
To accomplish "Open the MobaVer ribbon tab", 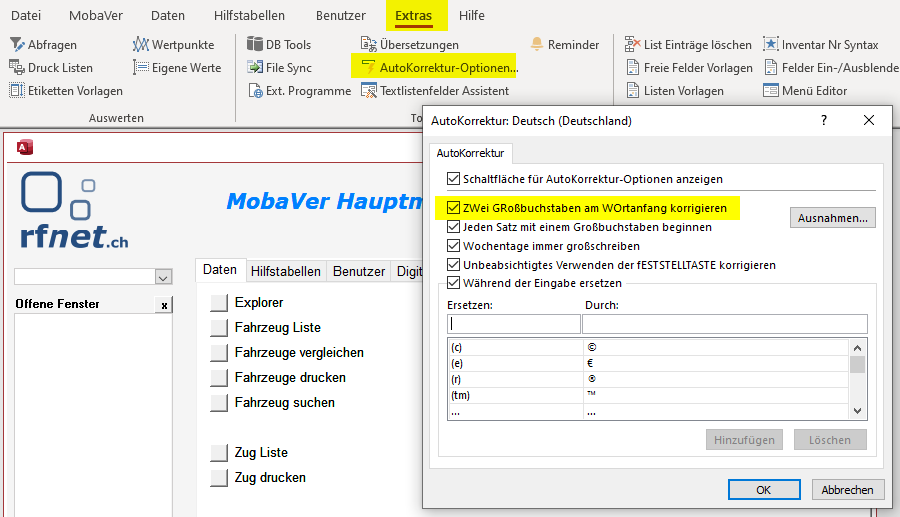I will pyautogui.click(x=96, y=15).
